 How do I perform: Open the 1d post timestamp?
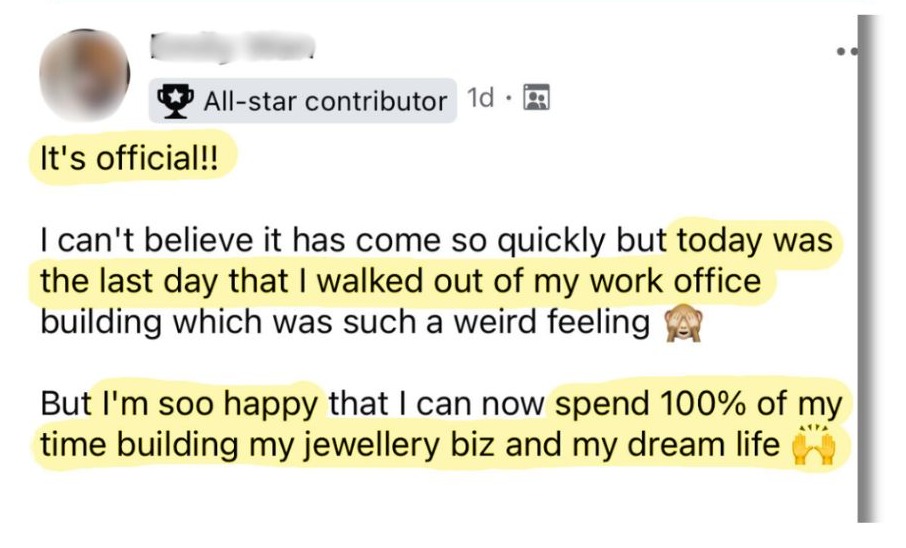point(480,98)
